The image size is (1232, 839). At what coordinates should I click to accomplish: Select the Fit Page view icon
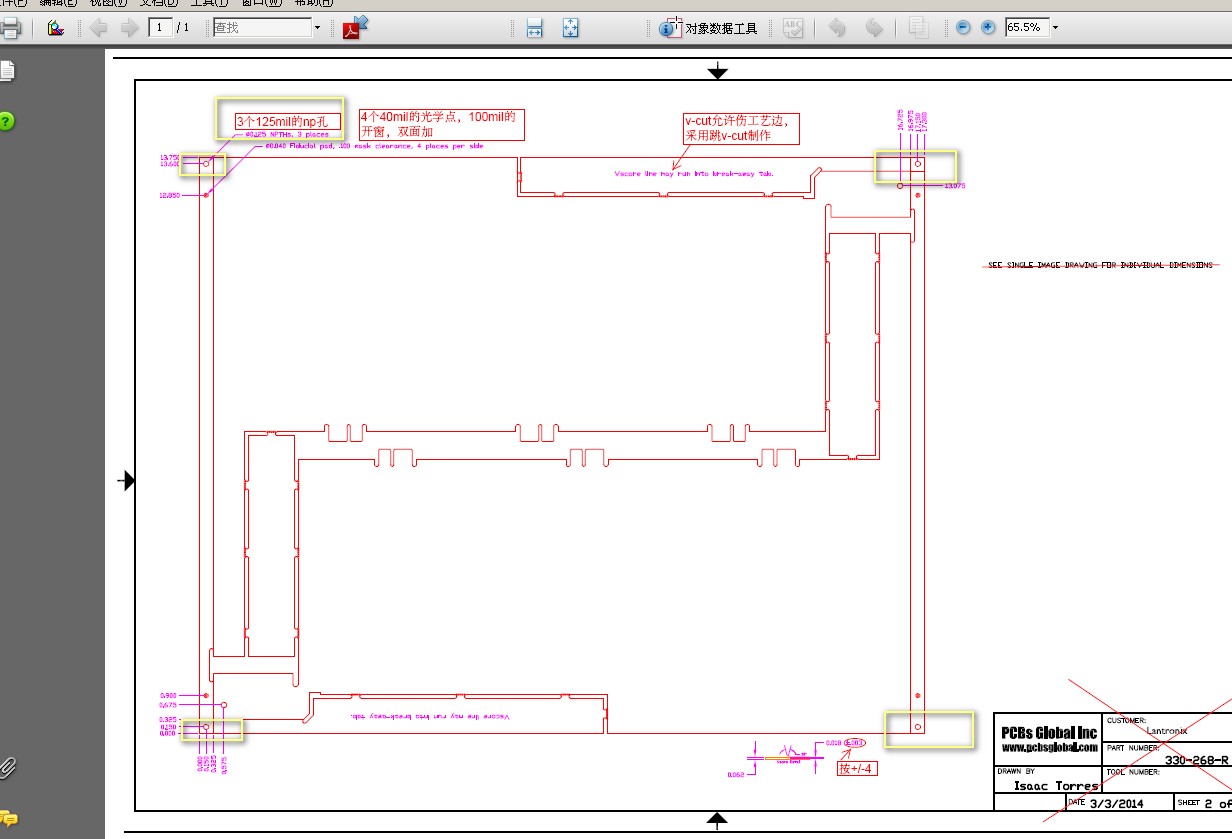click(x=570, y=28)
